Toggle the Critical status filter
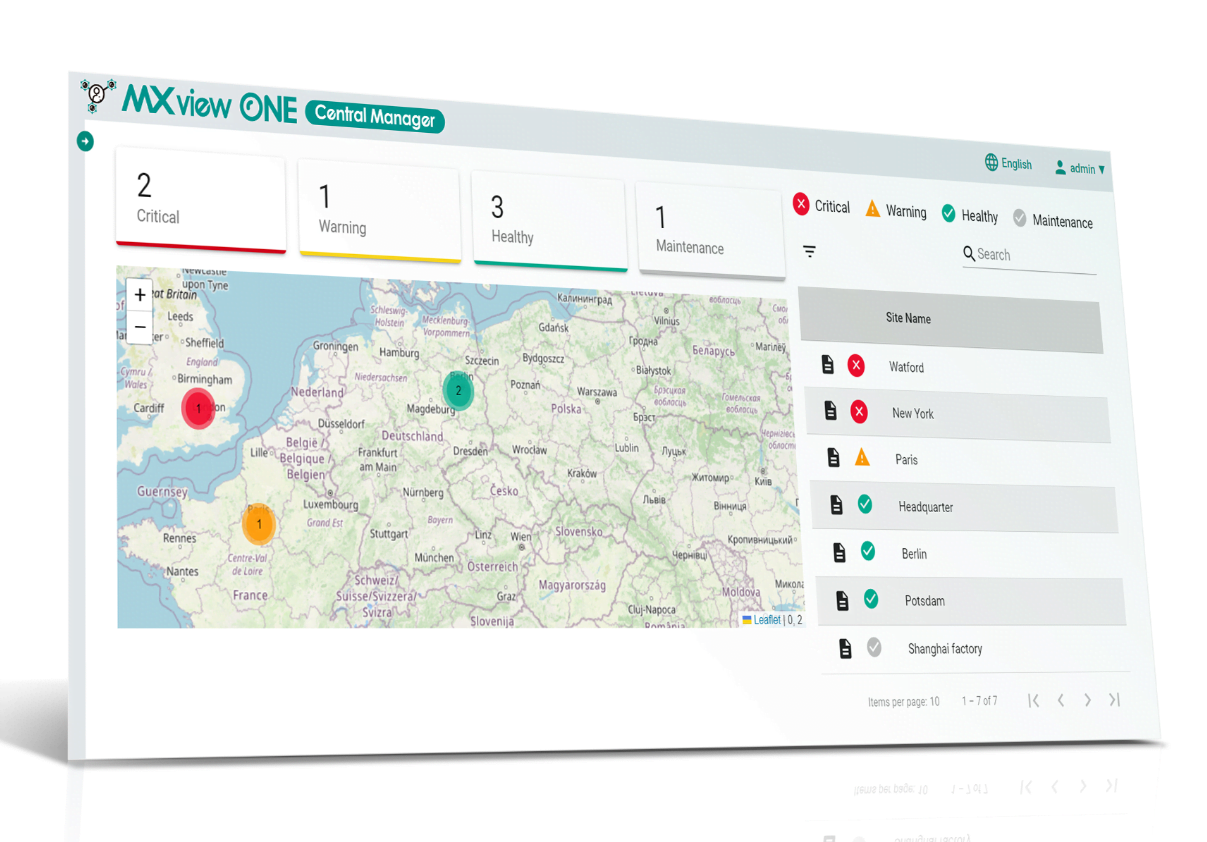 (821, 205)
